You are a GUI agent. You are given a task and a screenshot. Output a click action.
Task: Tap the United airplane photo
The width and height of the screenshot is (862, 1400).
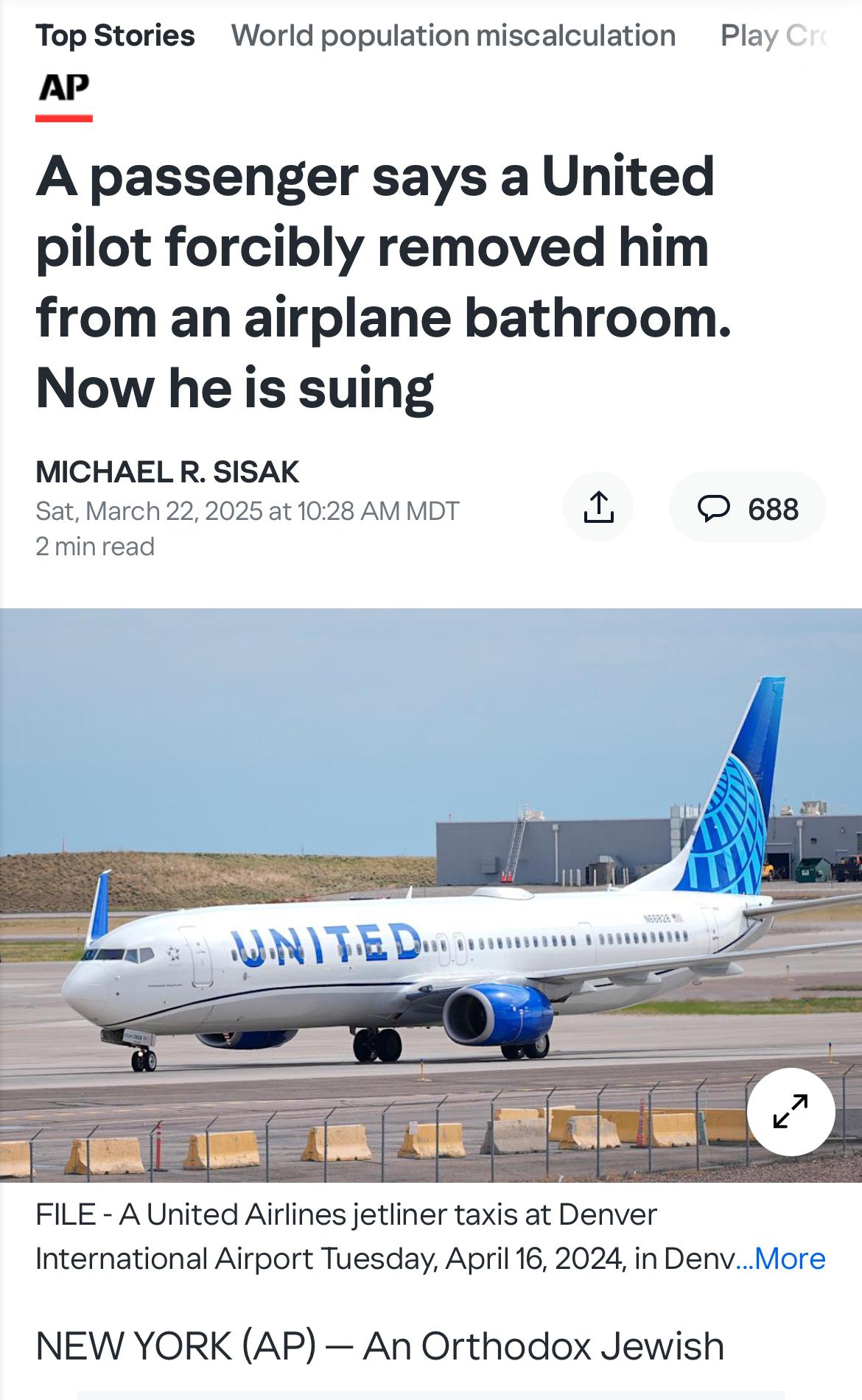pos(431,896)
